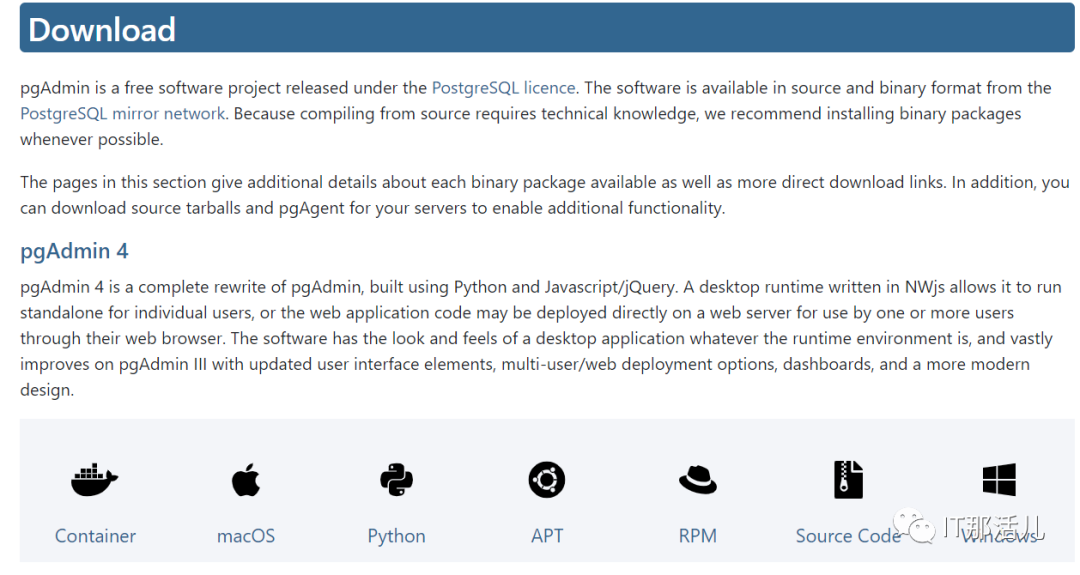Open the zipped file Source Code icon
The height and width of the screenshot is (575, 1080).
pyautogui.click(x=848, y=480)
